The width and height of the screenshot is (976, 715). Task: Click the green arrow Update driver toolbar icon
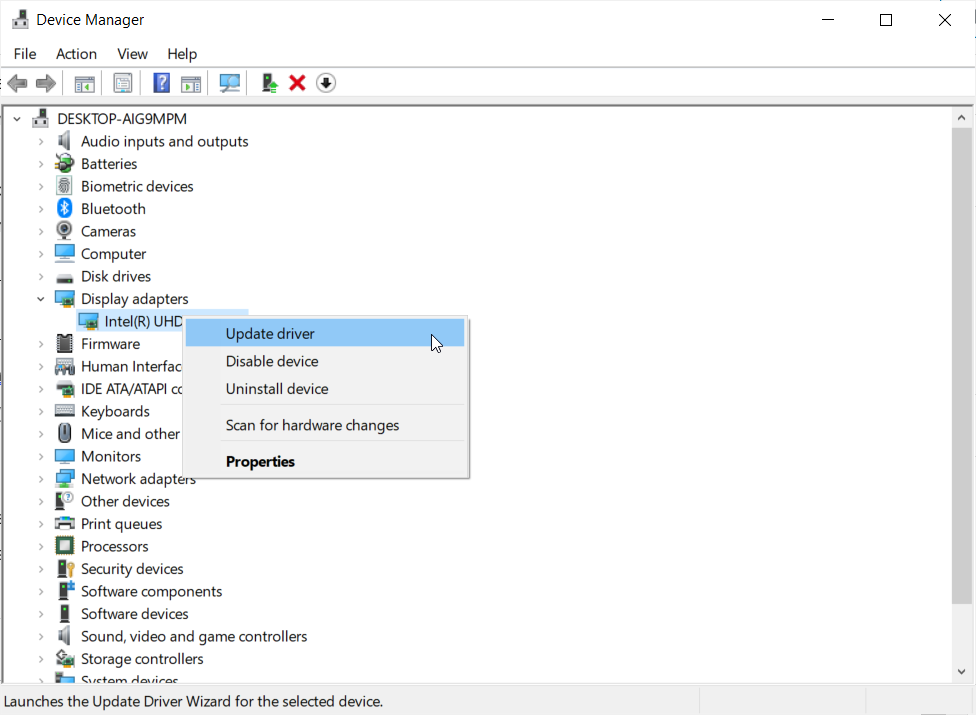coord(269,83)
